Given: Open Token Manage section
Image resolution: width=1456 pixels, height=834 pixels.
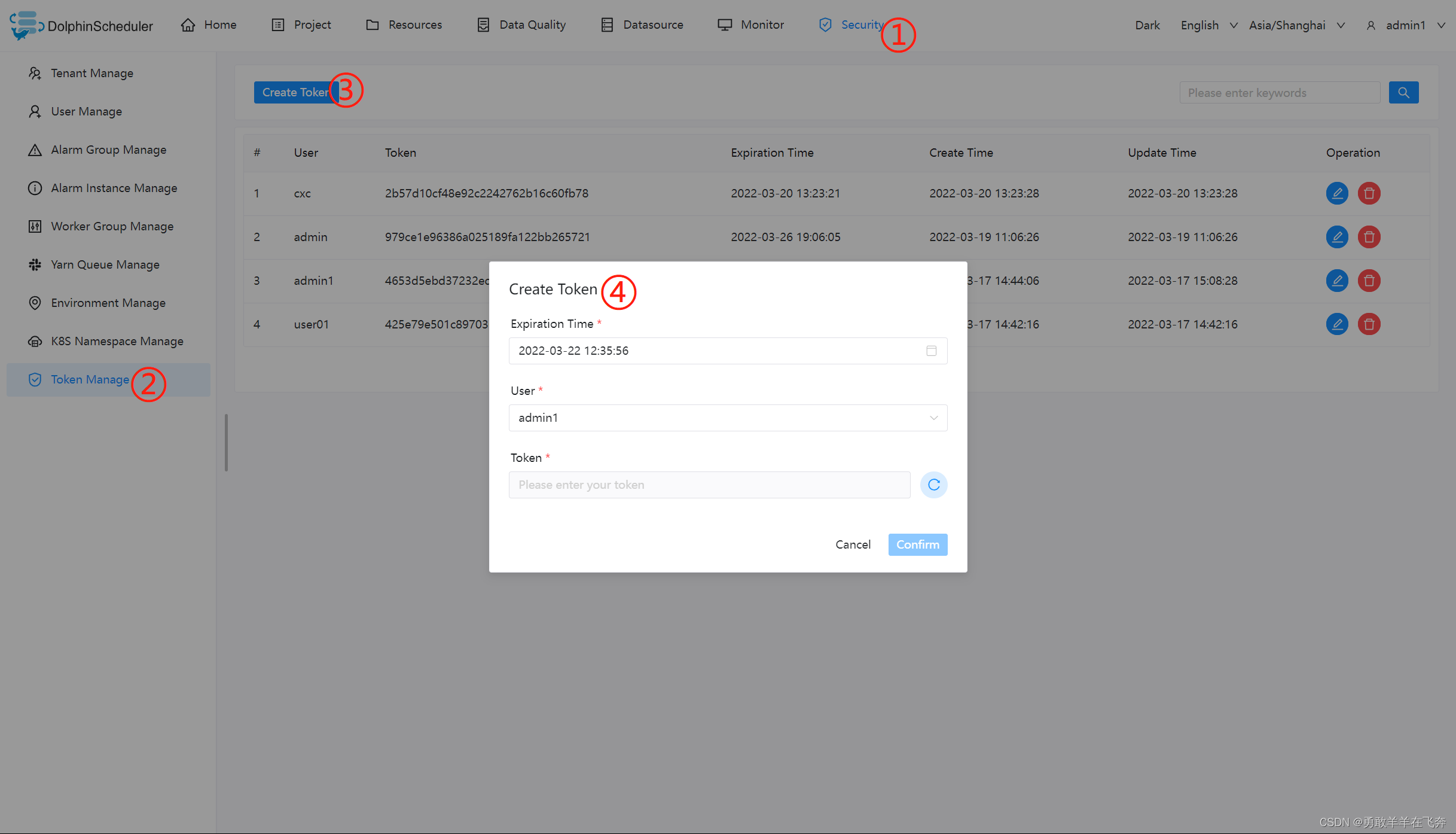Looking at the screenshot, I should tap(89, 379).
